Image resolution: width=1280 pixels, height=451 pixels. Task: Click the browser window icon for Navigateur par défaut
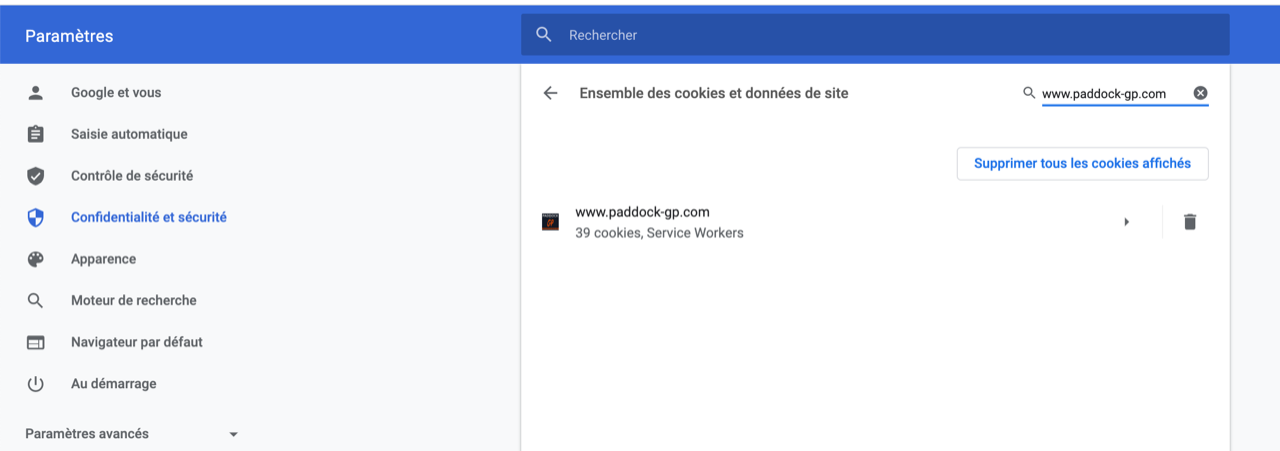click(36, 342)
